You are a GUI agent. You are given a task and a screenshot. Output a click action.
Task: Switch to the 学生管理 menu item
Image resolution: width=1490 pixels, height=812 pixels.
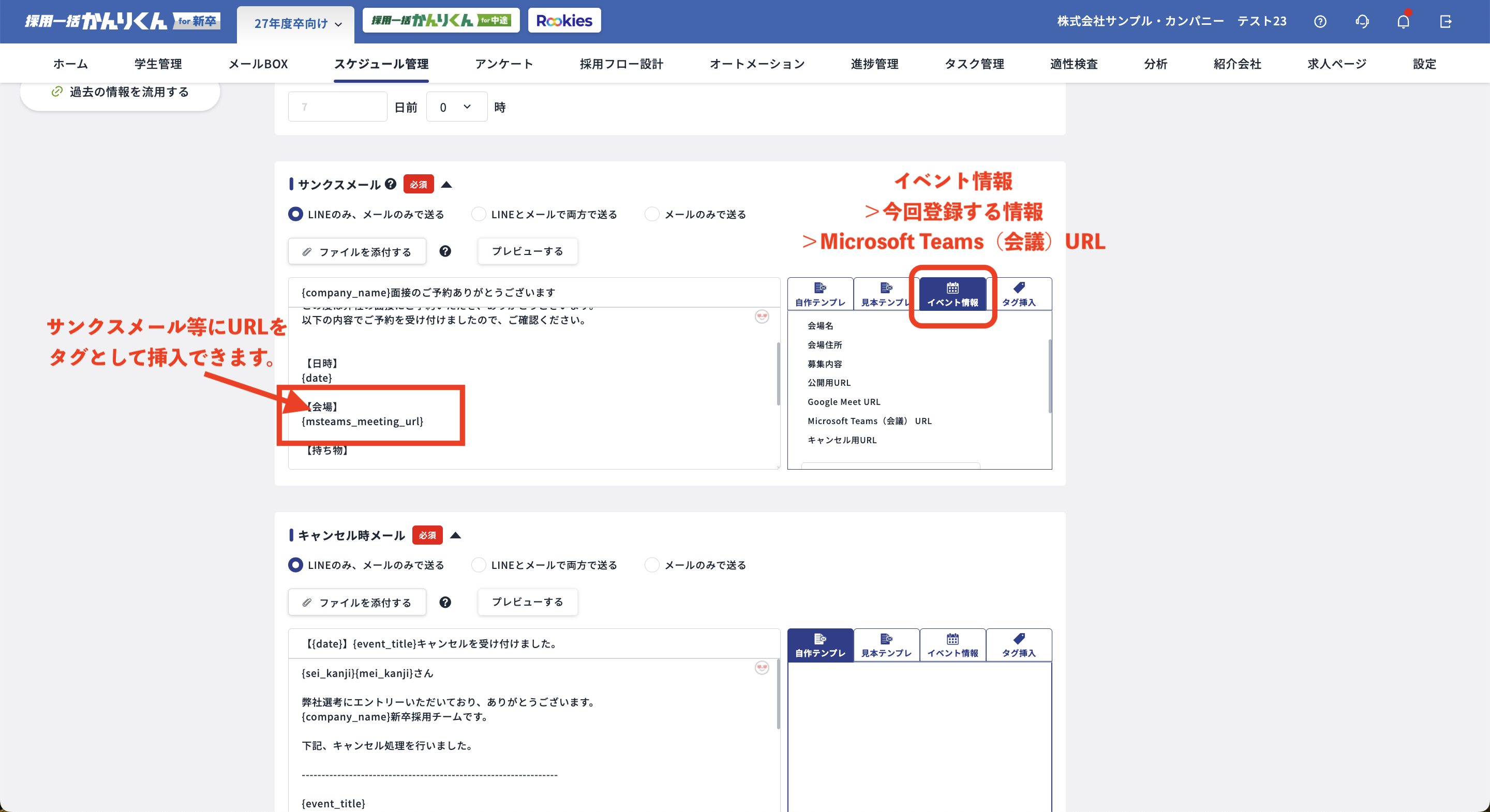pyautogui.click(x=157, y=64)
